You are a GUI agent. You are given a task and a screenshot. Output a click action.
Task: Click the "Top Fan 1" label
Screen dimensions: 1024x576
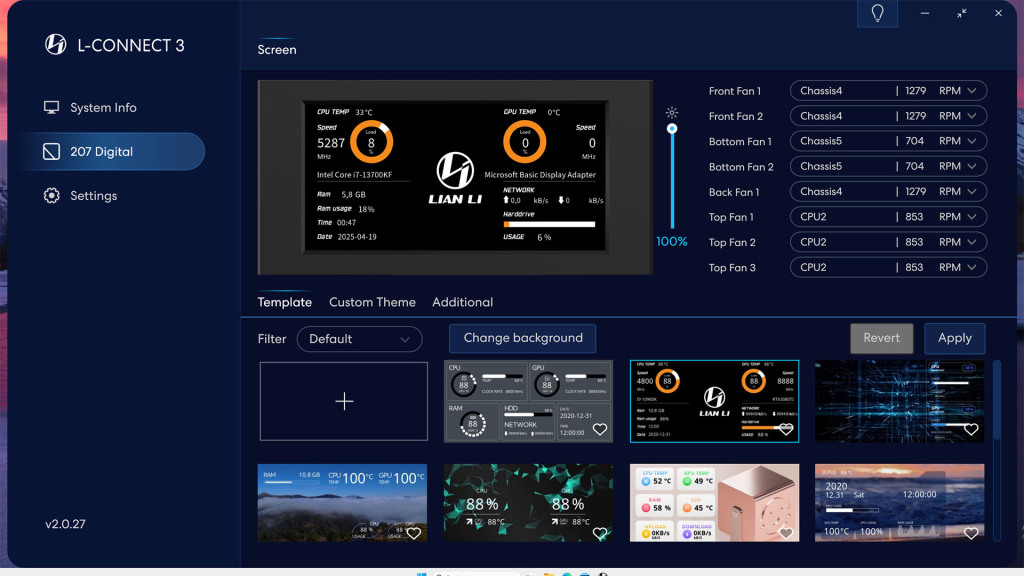[x=731, y=217]
